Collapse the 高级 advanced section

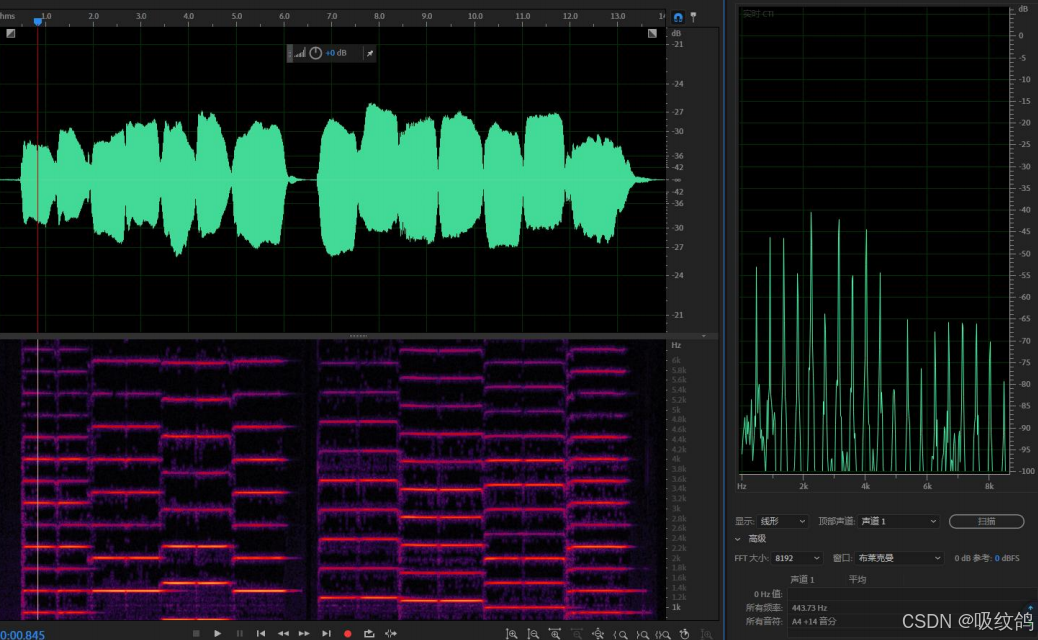(x=737, y=539)
